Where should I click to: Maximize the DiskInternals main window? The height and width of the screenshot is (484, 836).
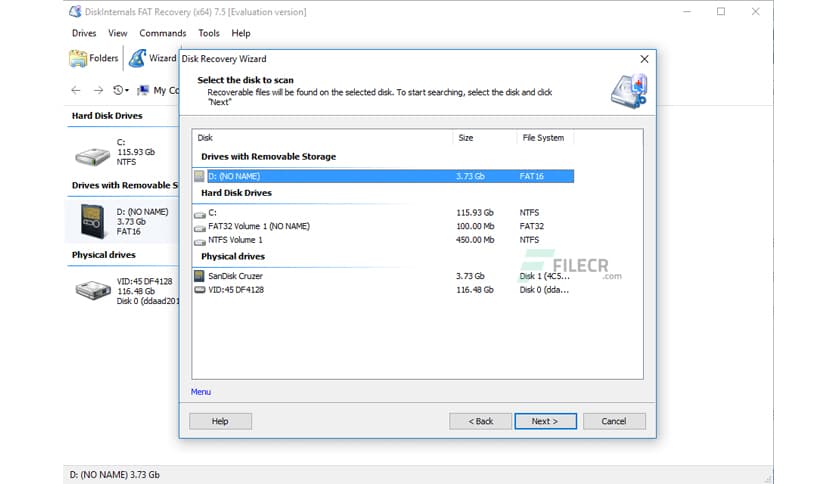click(x=721, y=11)
